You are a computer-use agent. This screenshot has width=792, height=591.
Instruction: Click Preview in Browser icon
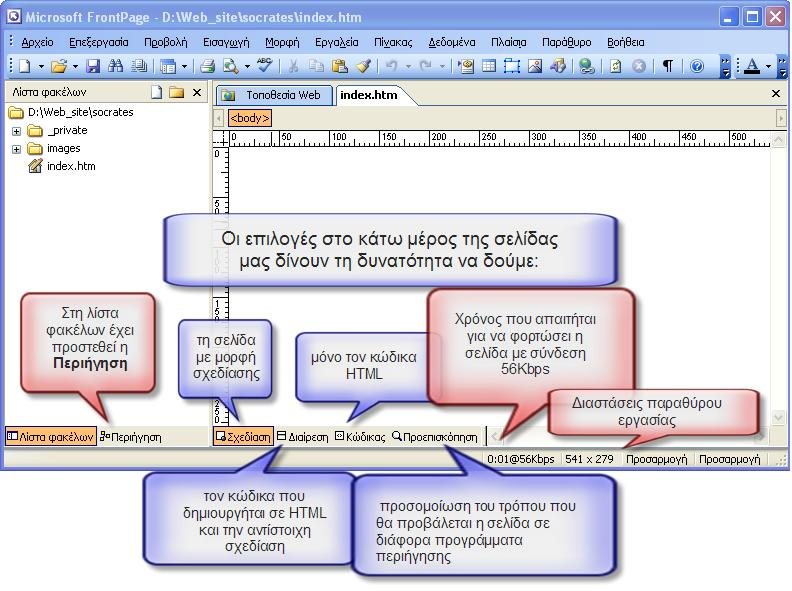[231, 66]
